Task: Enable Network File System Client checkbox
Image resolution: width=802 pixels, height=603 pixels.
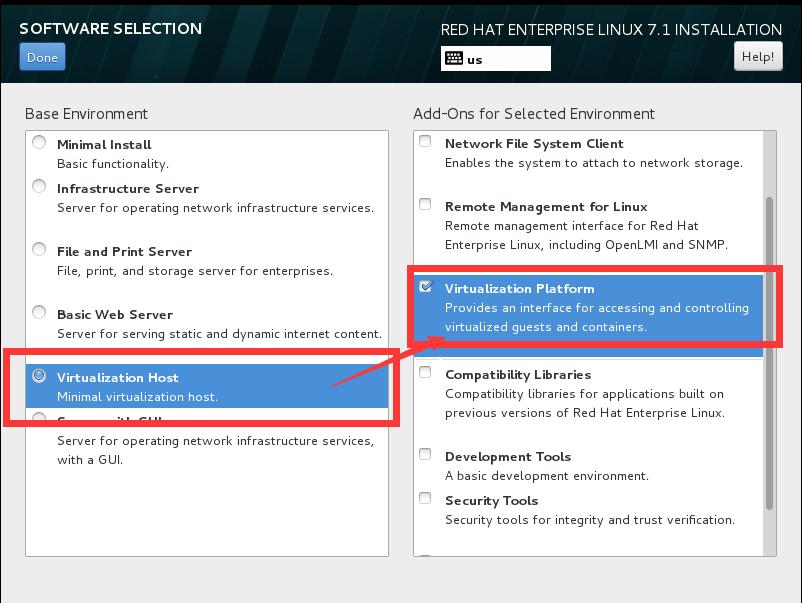Action: click(425, 141)
